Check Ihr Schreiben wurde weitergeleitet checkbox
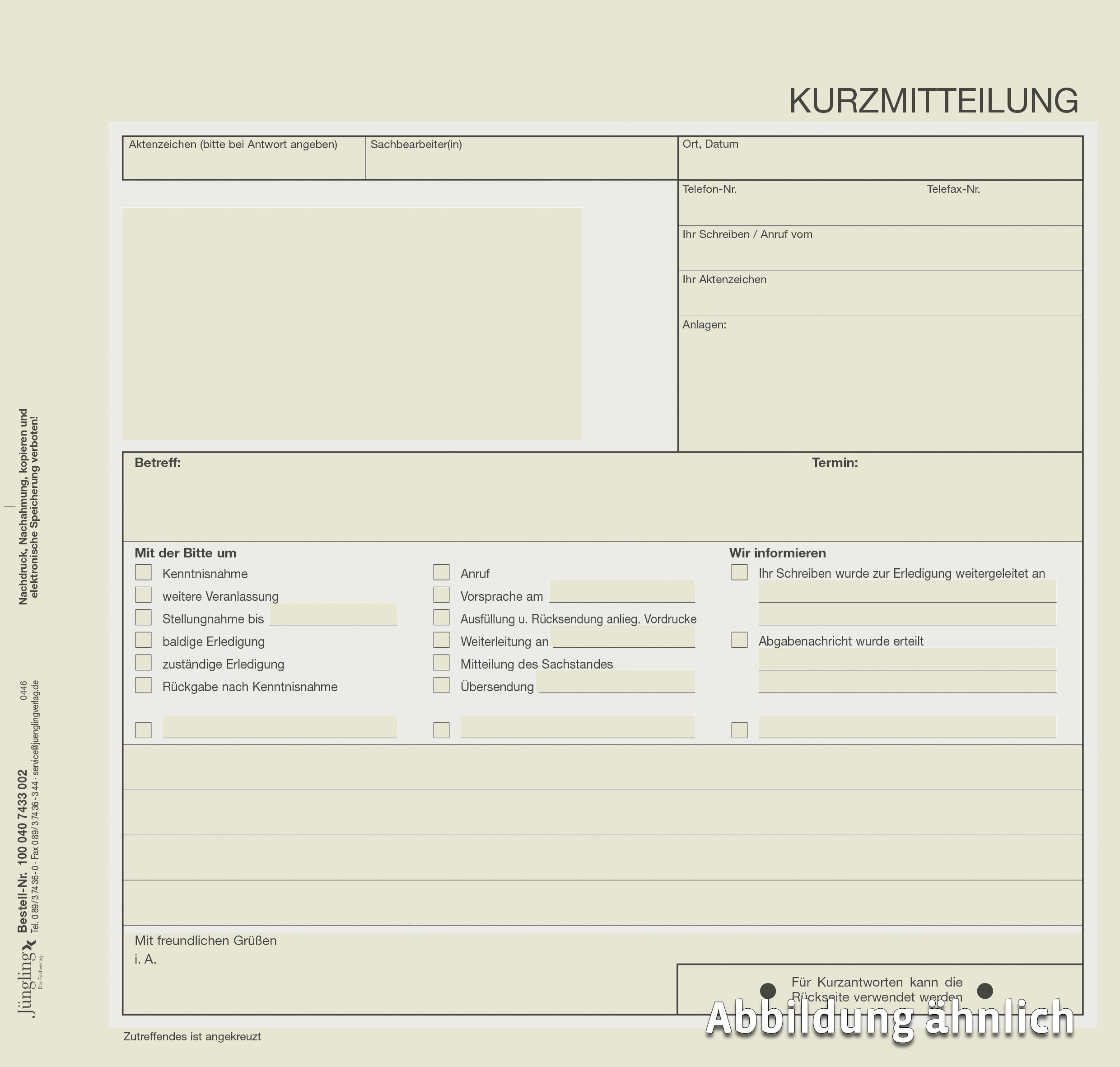 pyautogui.click(x=739, y=572)
